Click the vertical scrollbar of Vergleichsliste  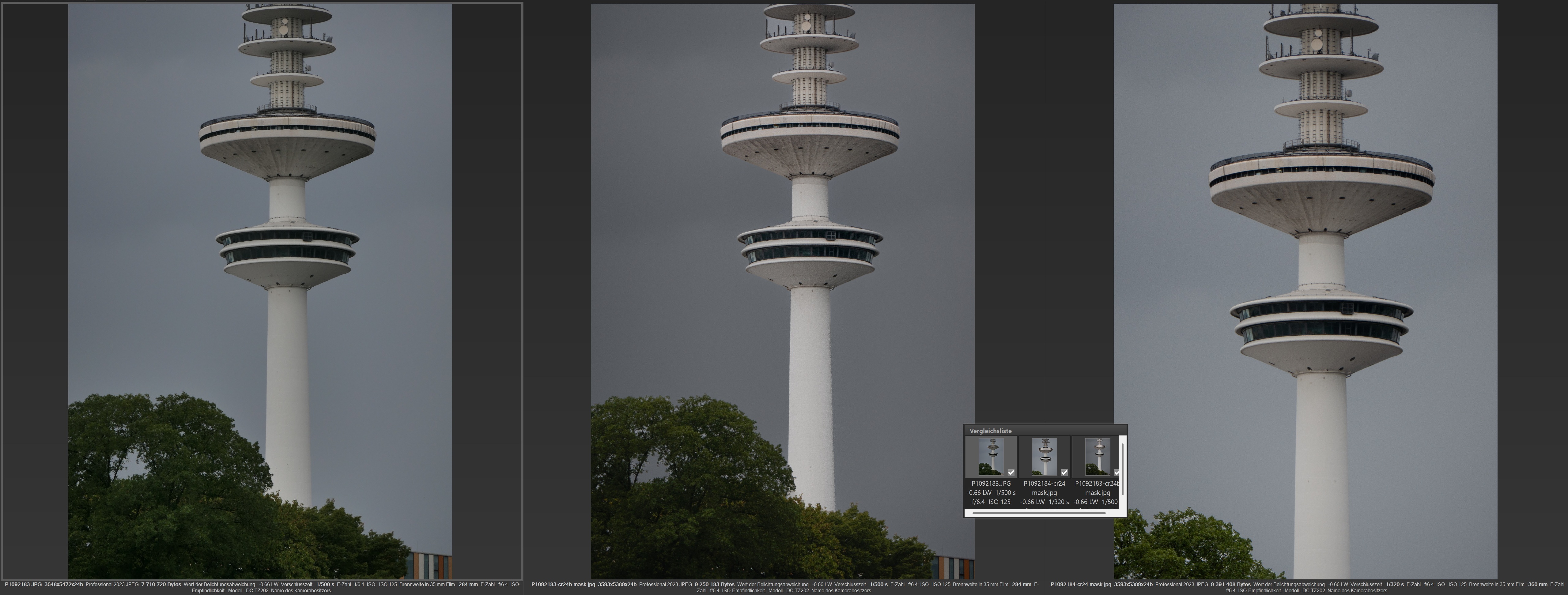click(x=1122, y=469)
